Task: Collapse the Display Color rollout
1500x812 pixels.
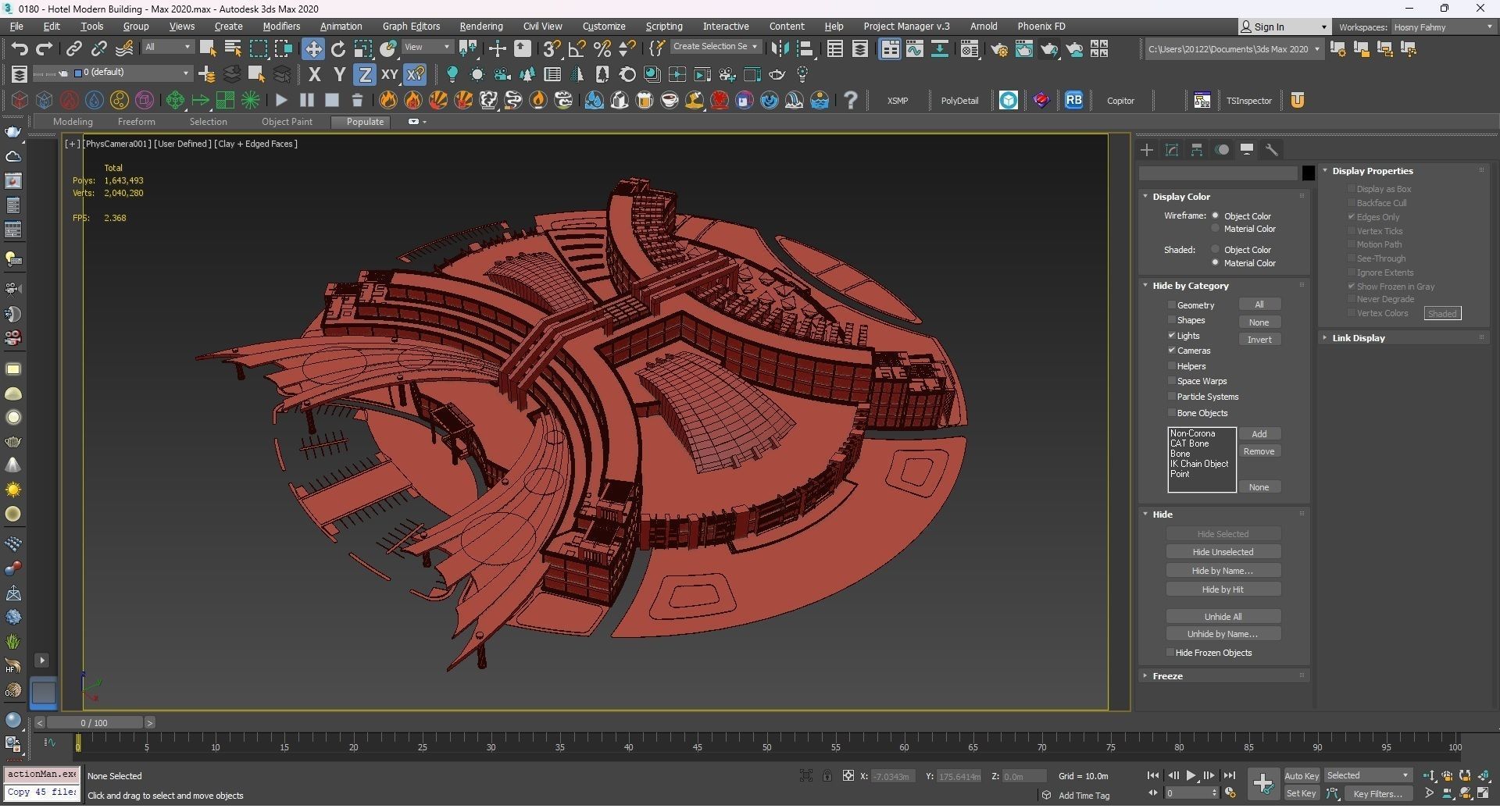Action: pyautogui.click(x=1180, y=197)
